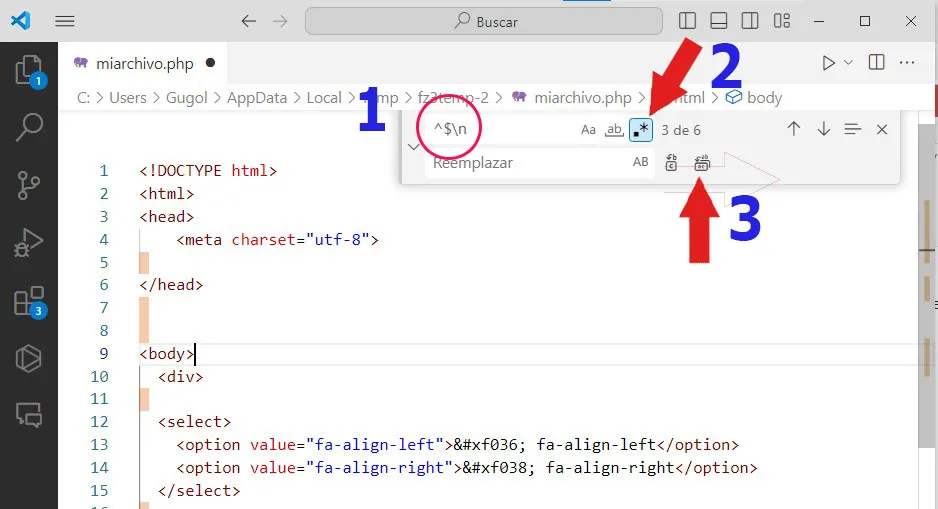Toggle the secondary sidebar layout icon
Screen dimensions: 938x509
tap(750, 21)
